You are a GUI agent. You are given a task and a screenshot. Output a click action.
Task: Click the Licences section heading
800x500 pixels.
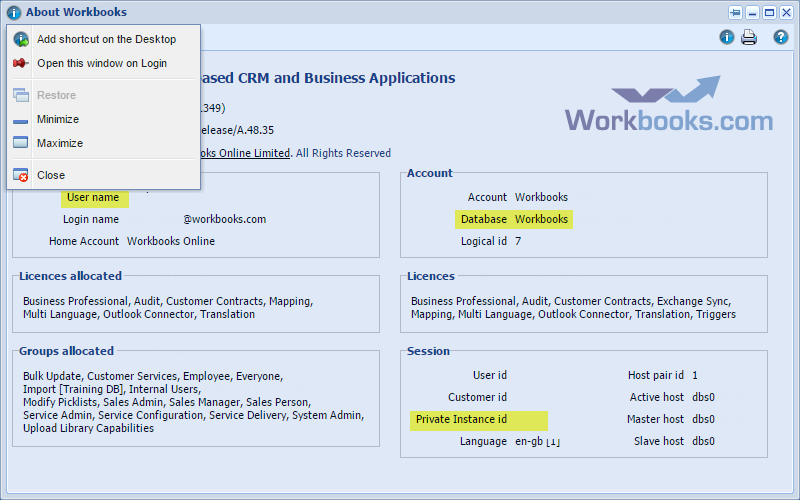pyautogui.click(x=431, y=276)
